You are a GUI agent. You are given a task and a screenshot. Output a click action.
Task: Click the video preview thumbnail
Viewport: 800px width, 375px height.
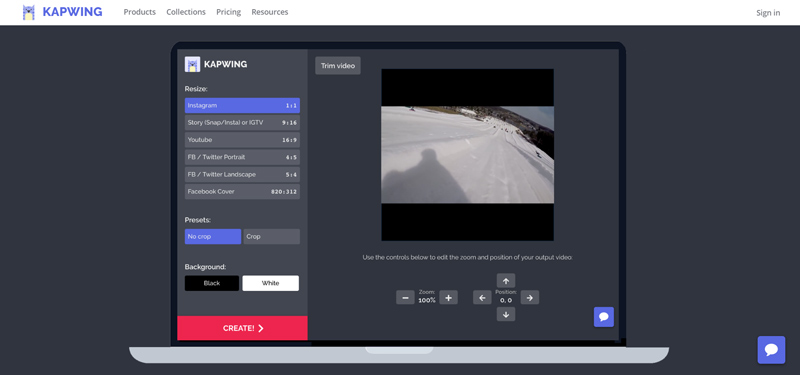pyautogui.click(x=467, y=155)
